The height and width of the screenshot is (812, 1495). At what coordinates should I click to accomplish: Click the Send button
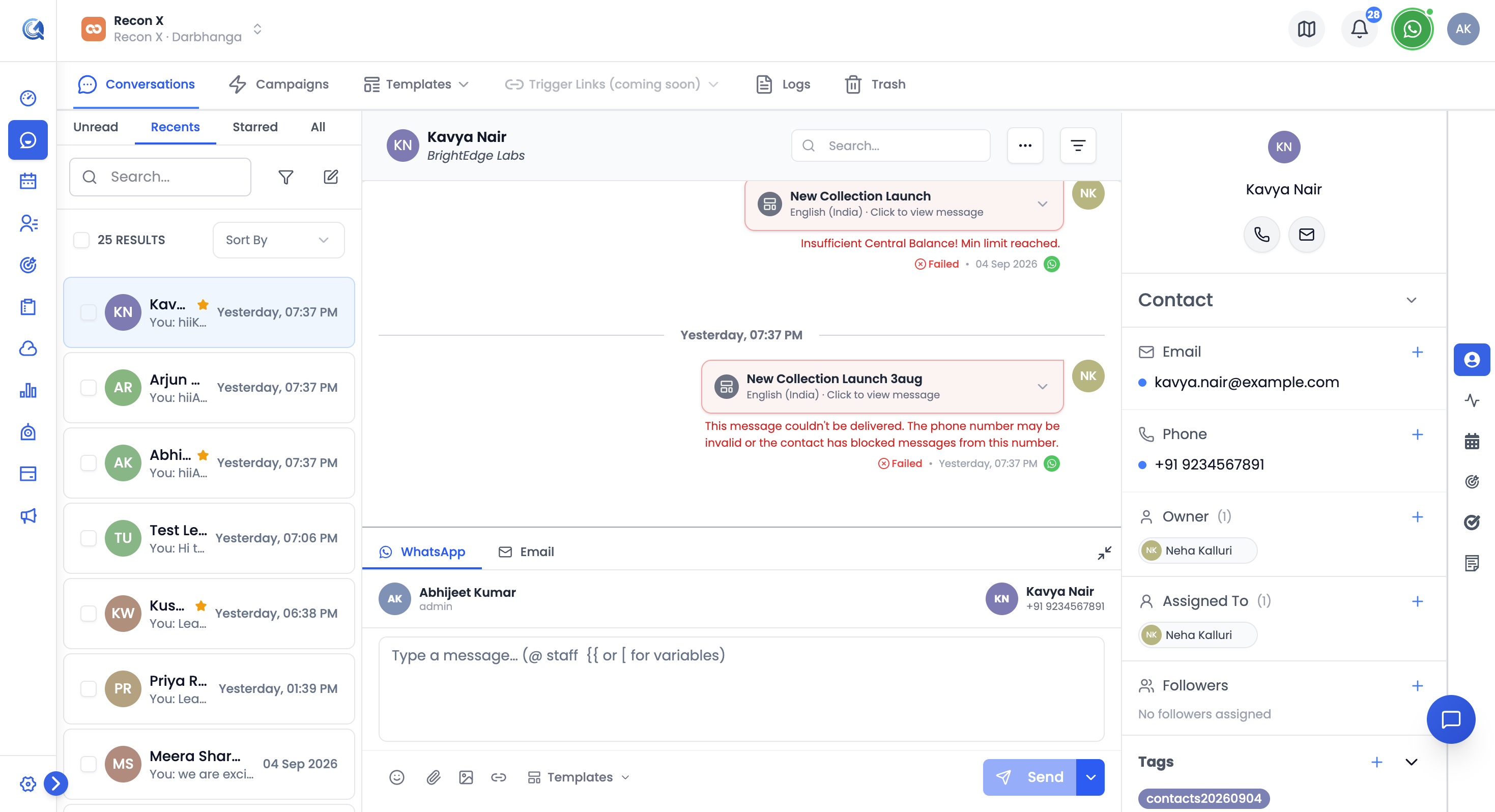click(1029, 777)
